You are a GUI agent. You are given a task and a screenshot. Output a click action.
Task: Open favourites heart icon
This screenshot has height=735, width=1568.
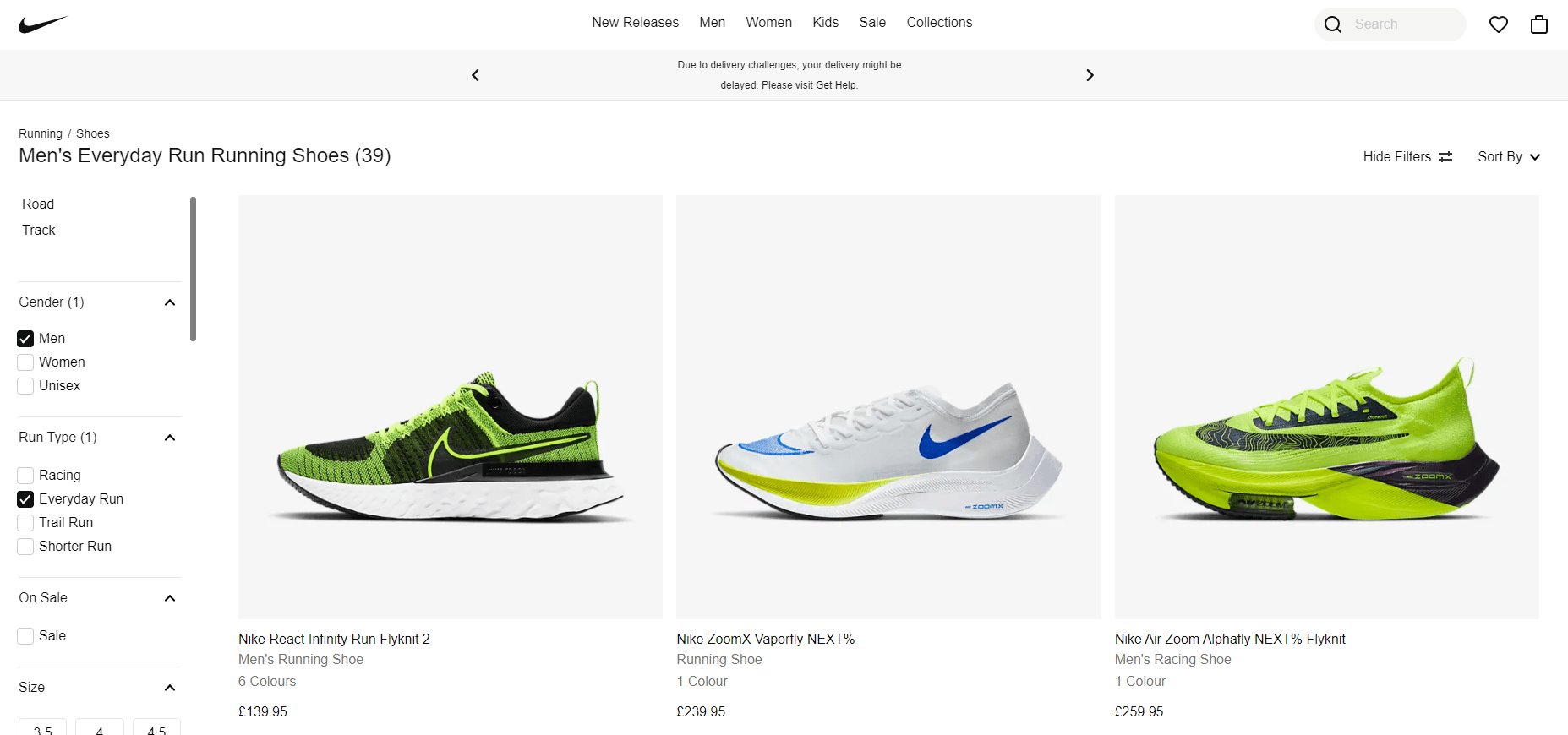[x=1499, y=24]
